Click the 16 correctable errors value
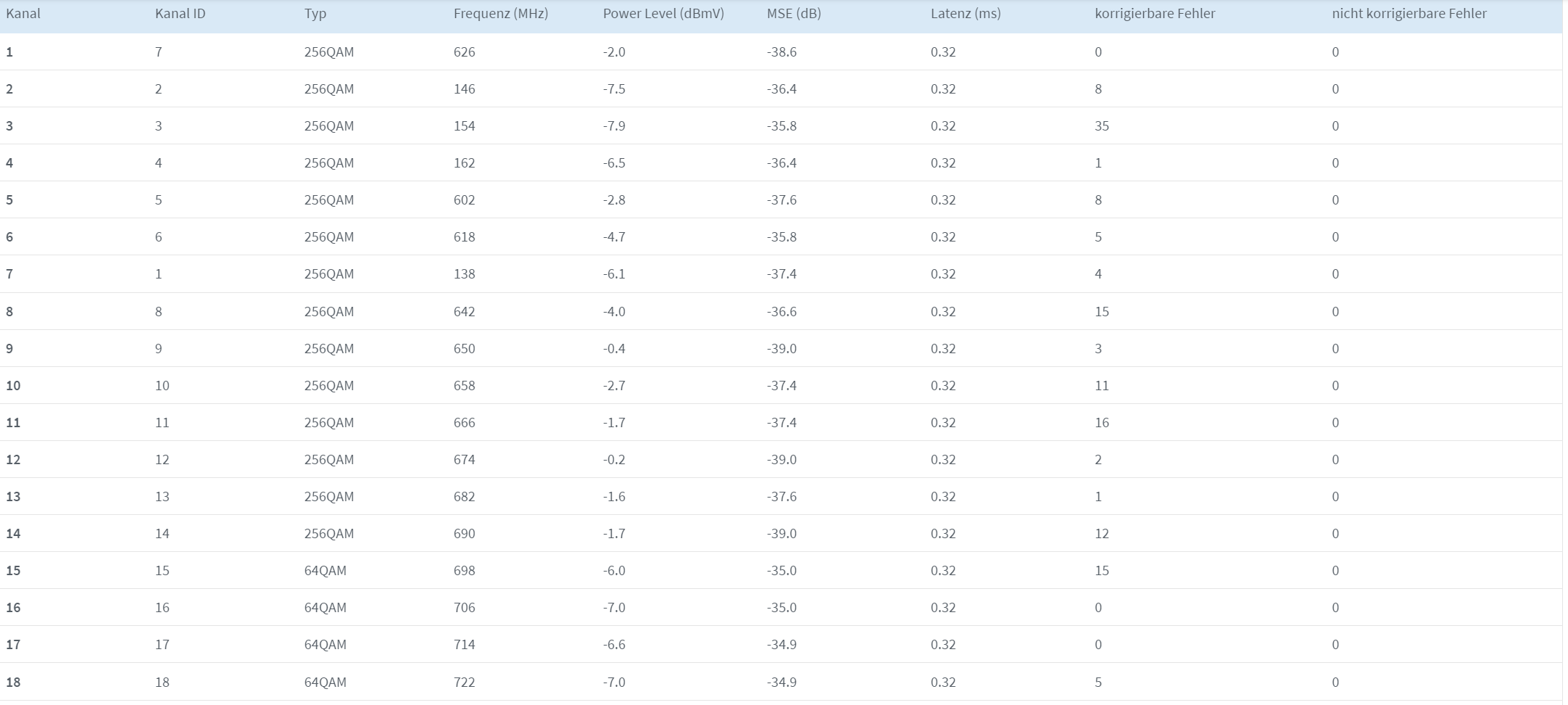 [x=1102, y=423]
